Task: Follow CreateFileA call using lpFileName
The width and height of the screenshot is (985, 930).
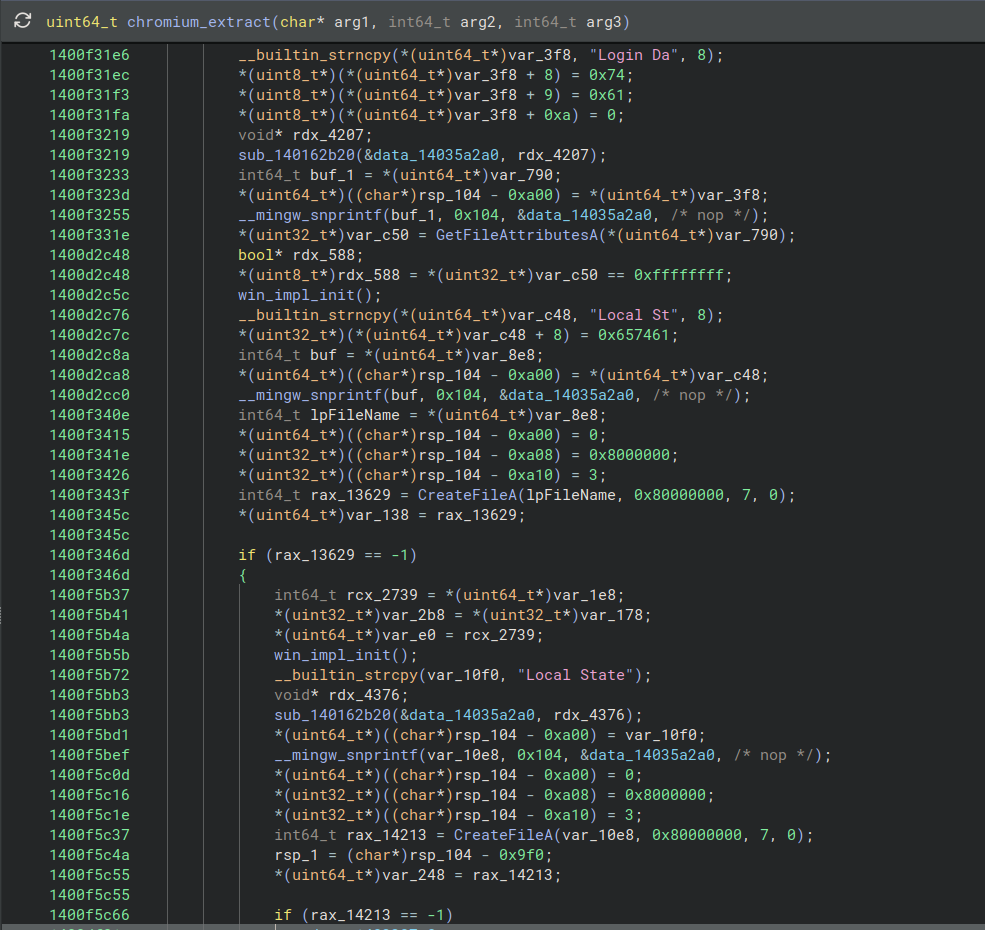Action: click(467, 495)
